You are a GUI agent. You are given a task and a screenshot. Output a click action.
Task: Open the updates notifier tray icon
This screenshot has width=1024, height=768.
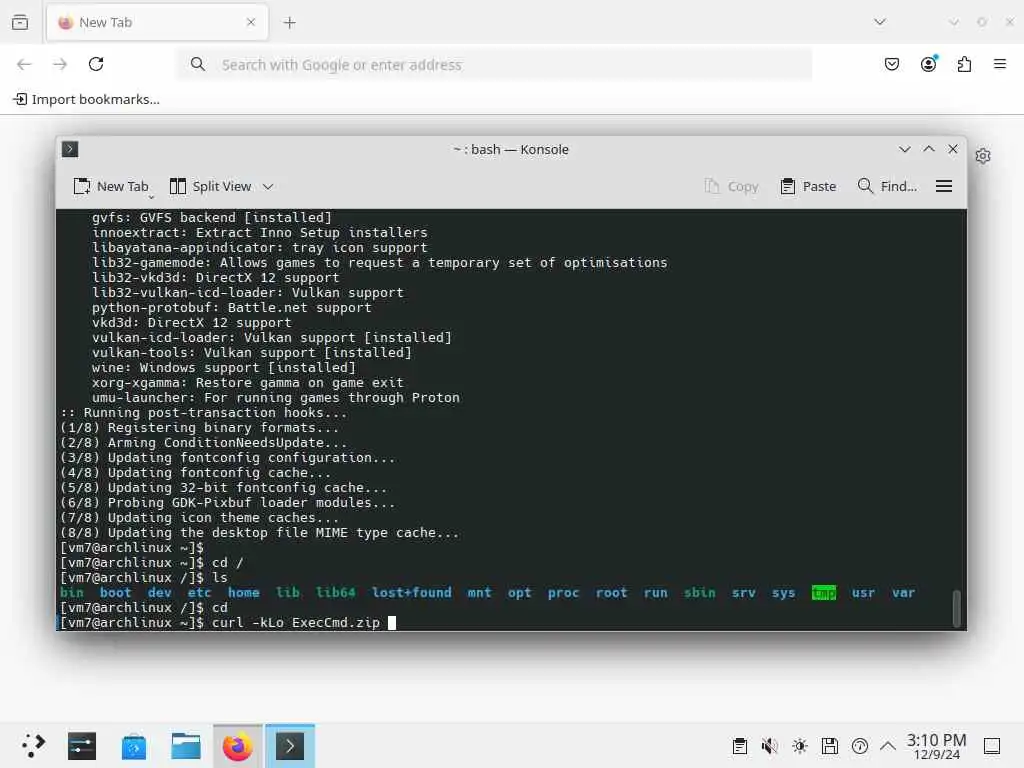coord(859,746)
